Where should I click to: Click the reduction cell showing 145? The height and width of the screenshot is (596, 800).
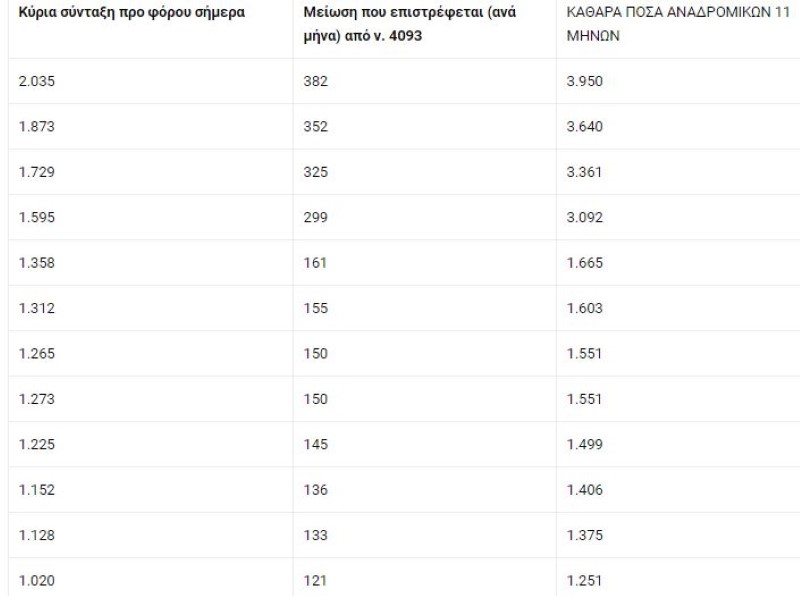pyautogui.click(x=315, y=444)
